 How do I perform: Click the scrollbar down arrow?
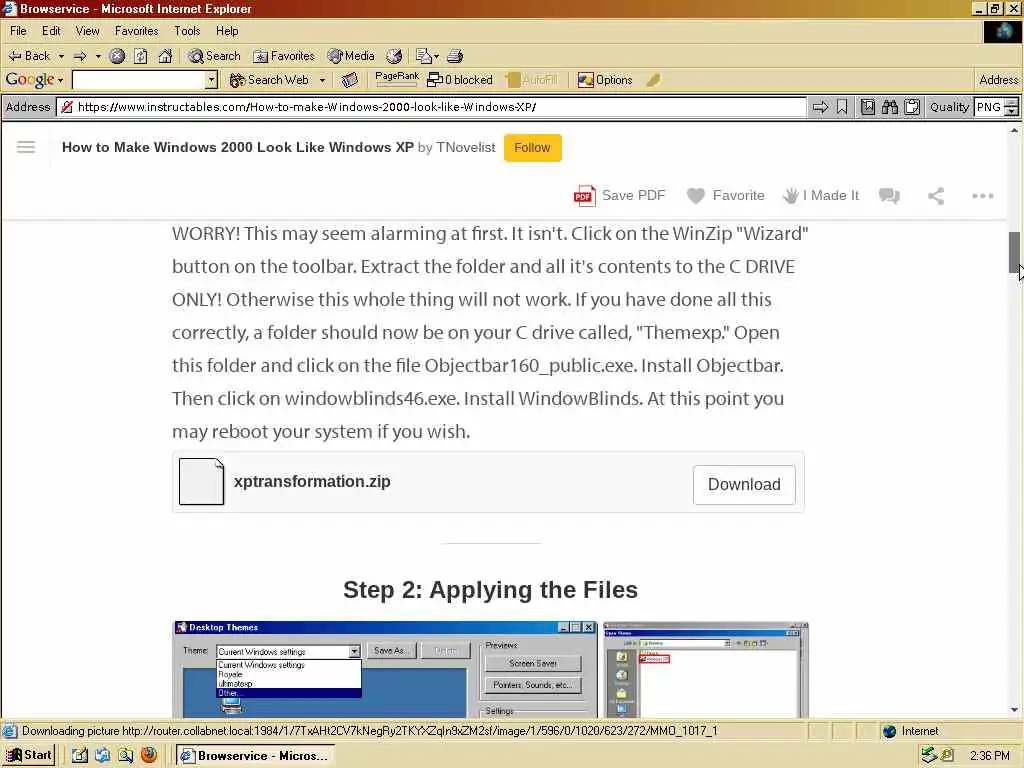1014,710
